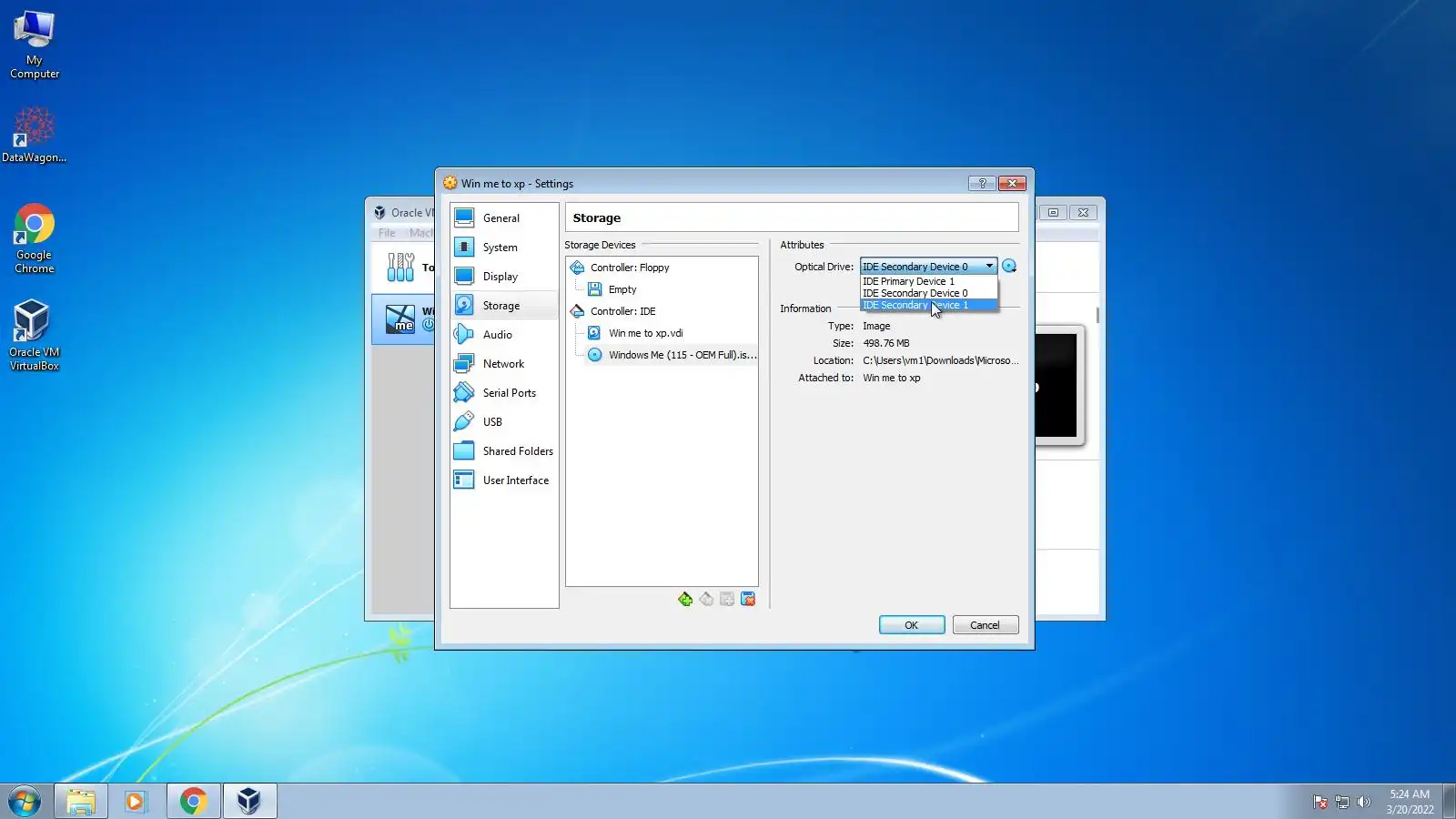This screenshot has width=1456, height=819.
Task: Maximize the VirtualBox Manager window
Action: pos(1053,212)
